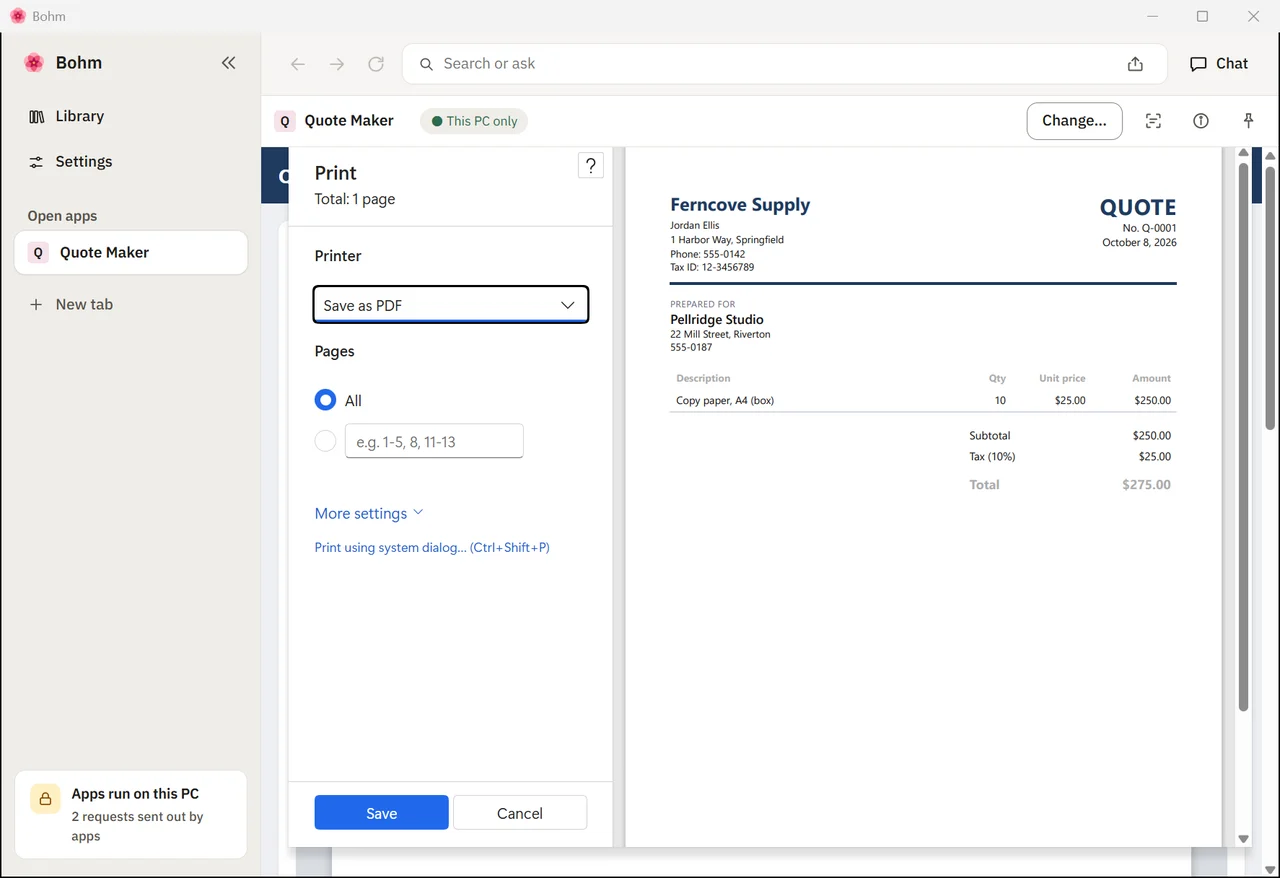Click the This PC only badge

[x=474, y=121]
